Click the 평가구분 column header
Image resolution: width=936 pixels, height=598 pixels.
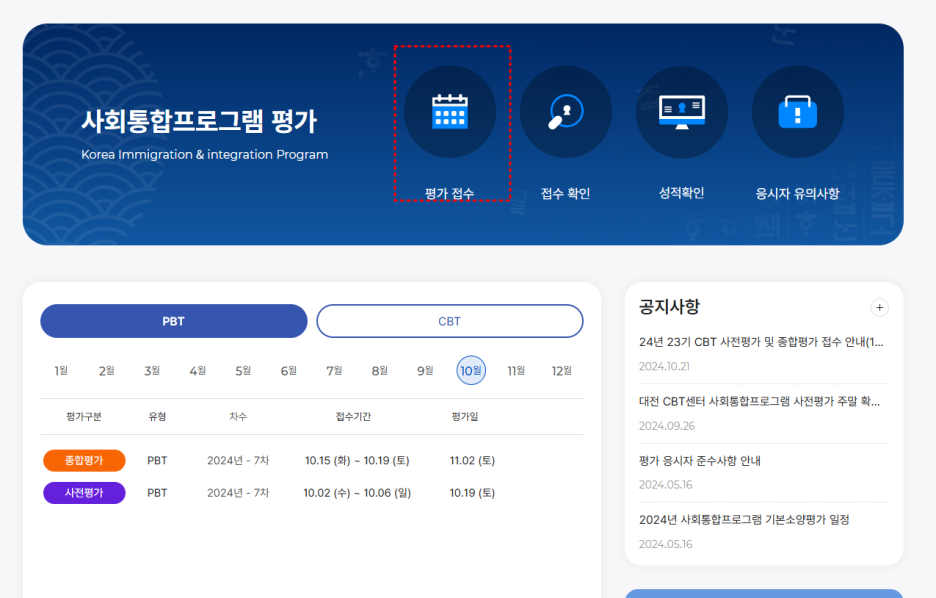tap(84, 417)
